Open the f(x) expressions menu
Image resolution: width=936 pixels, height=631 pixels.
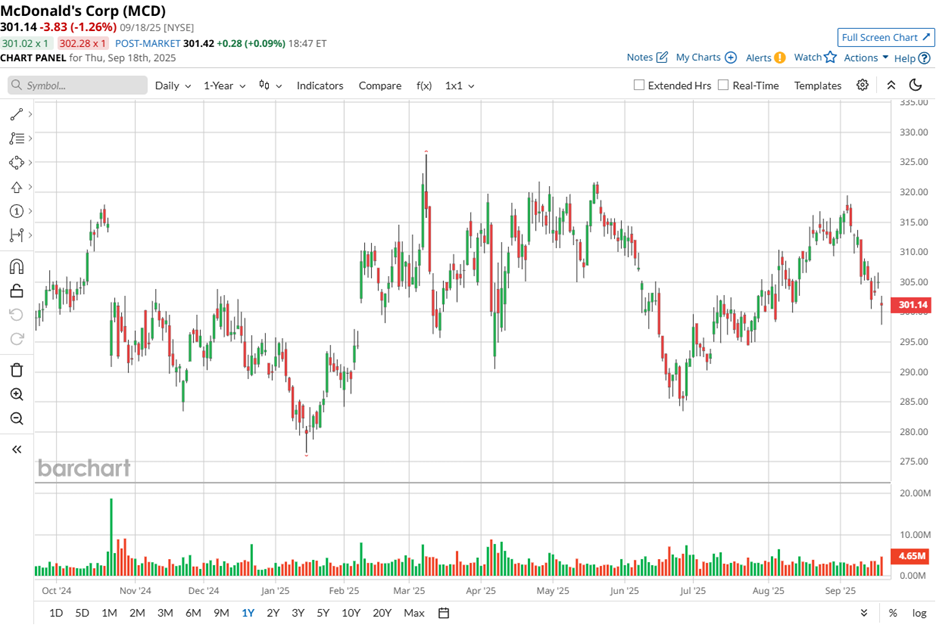click(x=424, y=85)
